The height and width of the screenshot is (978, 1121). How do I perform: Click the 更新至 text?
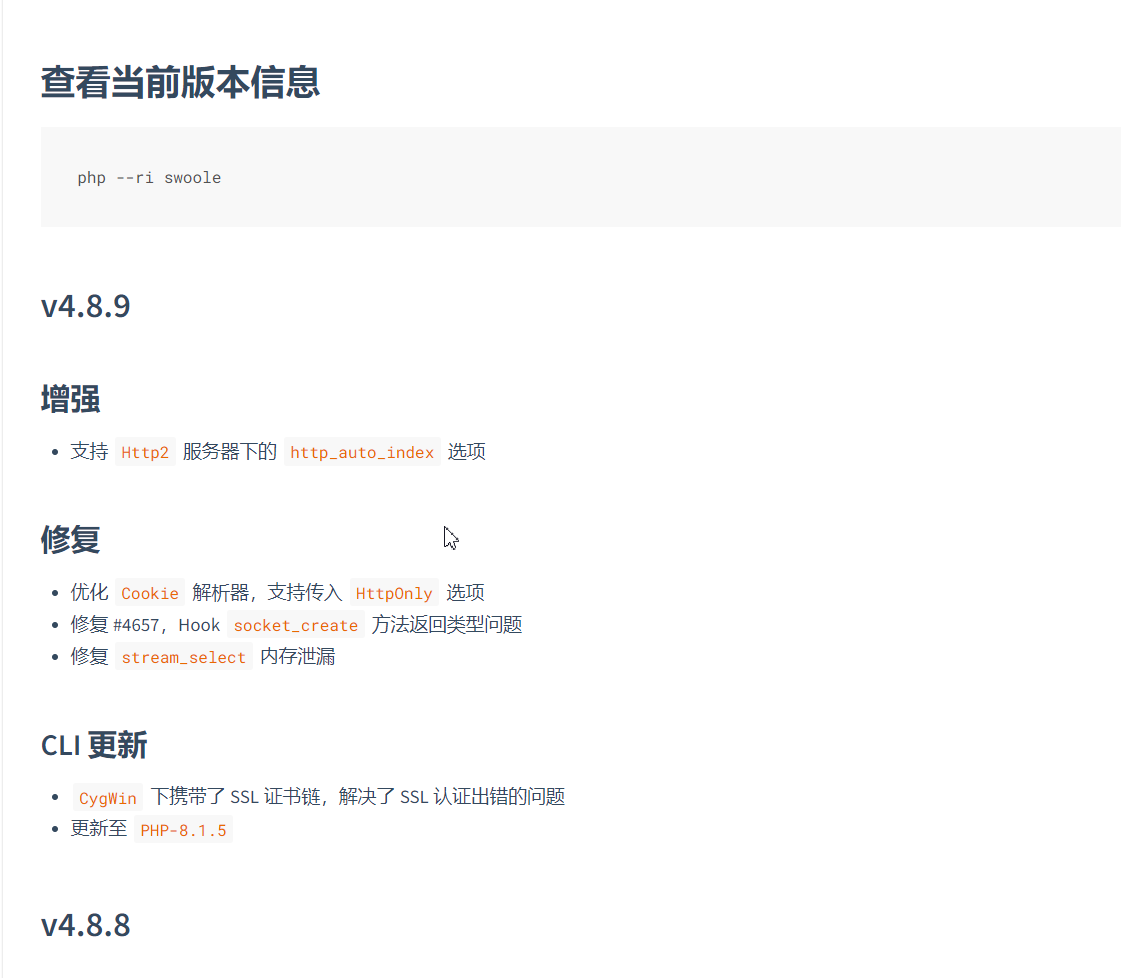pos(99,829)
